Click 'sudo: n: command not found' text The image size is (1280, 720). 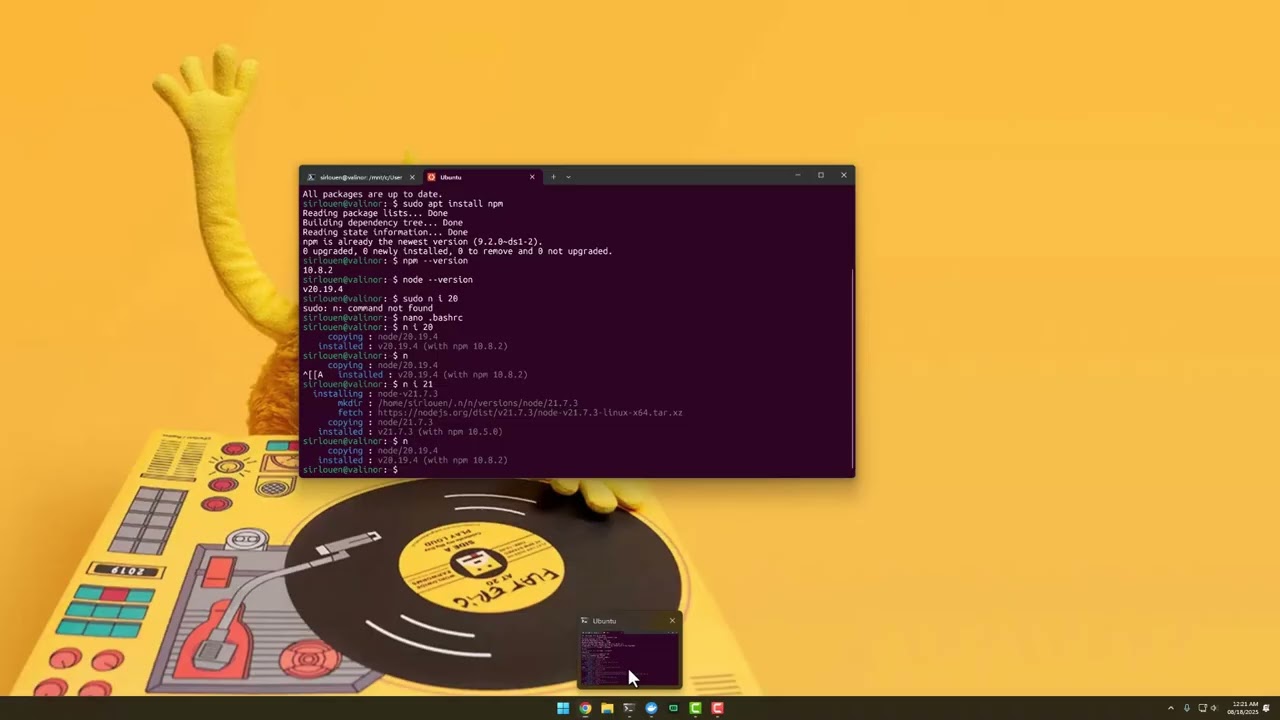[368, 308]
